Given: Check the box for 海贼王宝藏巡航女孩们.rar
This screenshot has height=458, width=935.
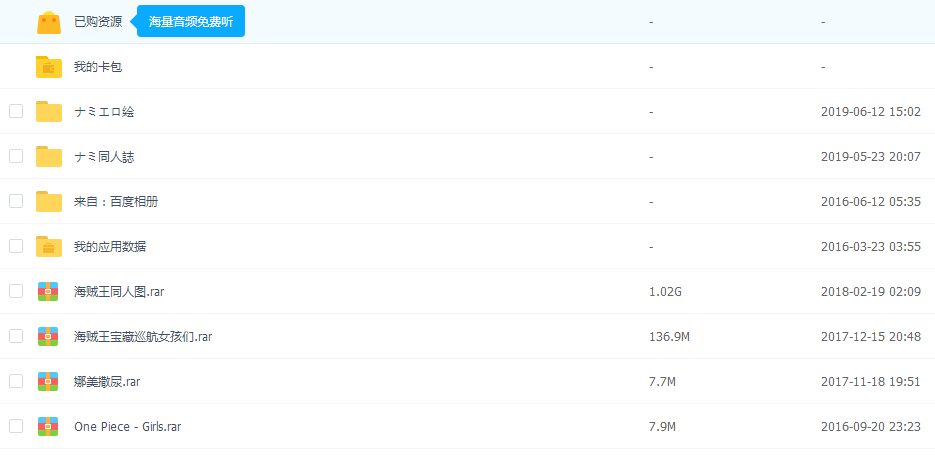Looking at the screenshot, I should [x=16, y=336].
